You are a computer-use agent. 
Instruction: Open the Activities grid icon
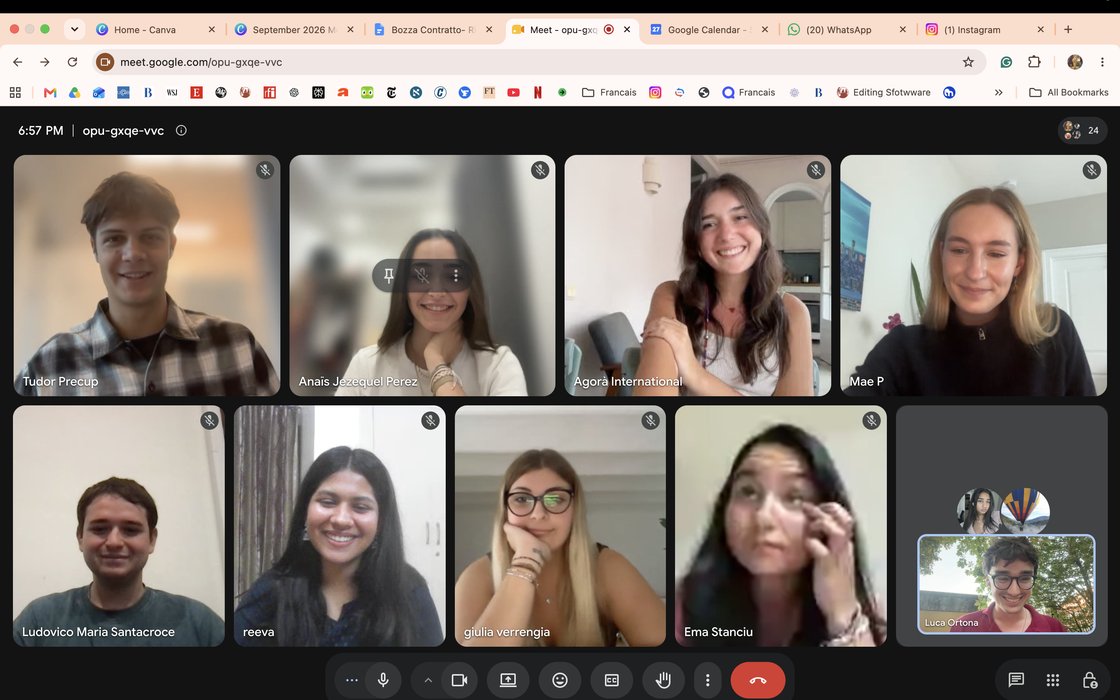[x=1052, y=679]
